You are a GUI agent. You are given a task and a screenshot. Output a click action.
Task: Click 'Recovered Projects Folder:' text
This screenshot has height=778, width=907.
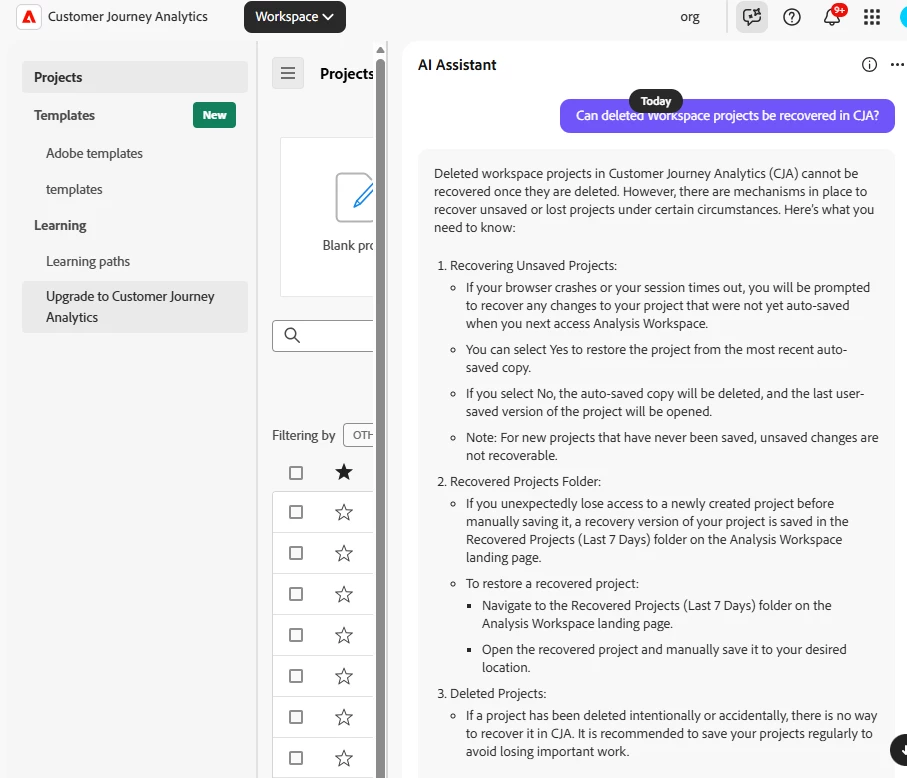525,481
